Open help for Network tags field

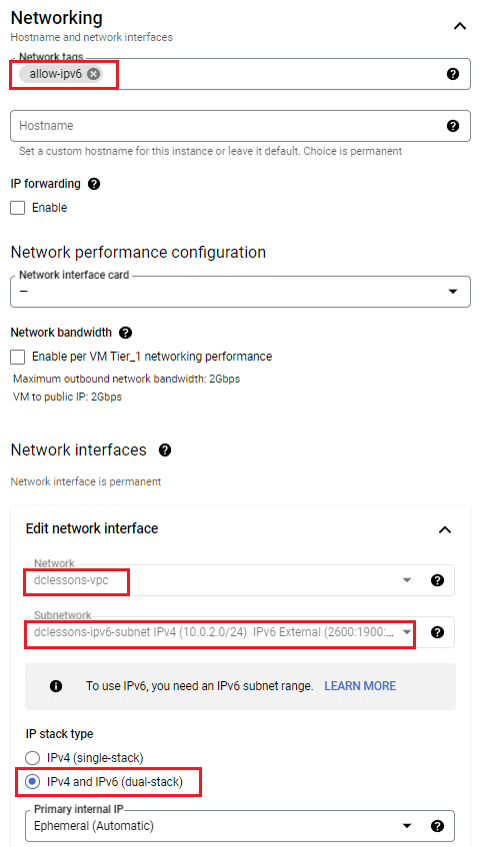453,74
